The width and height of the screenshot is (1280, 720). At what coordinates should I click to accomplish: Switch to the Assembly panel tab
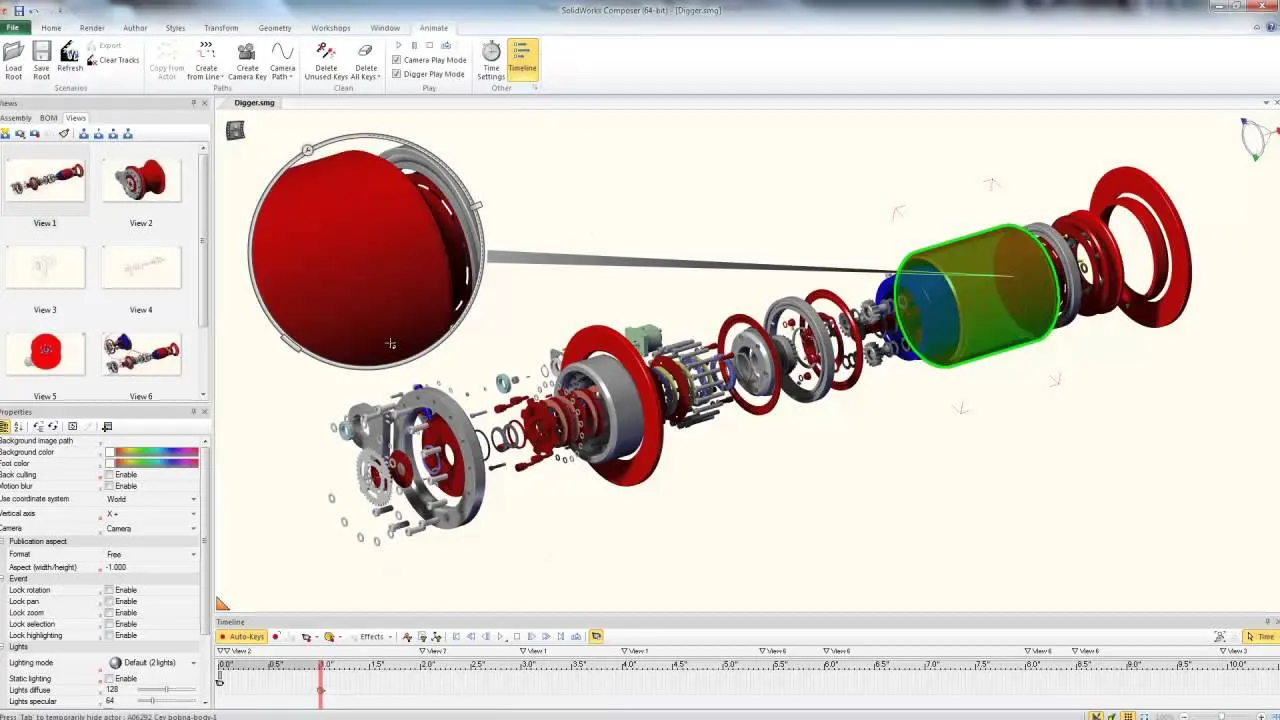coord(15,118)
